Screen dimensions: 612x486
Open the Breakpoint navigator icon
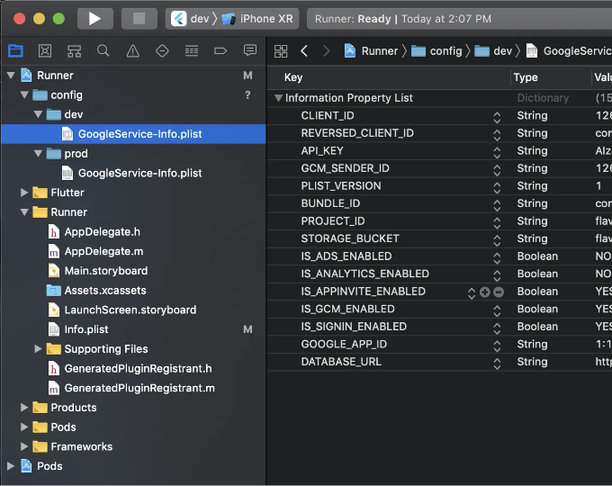221,51
